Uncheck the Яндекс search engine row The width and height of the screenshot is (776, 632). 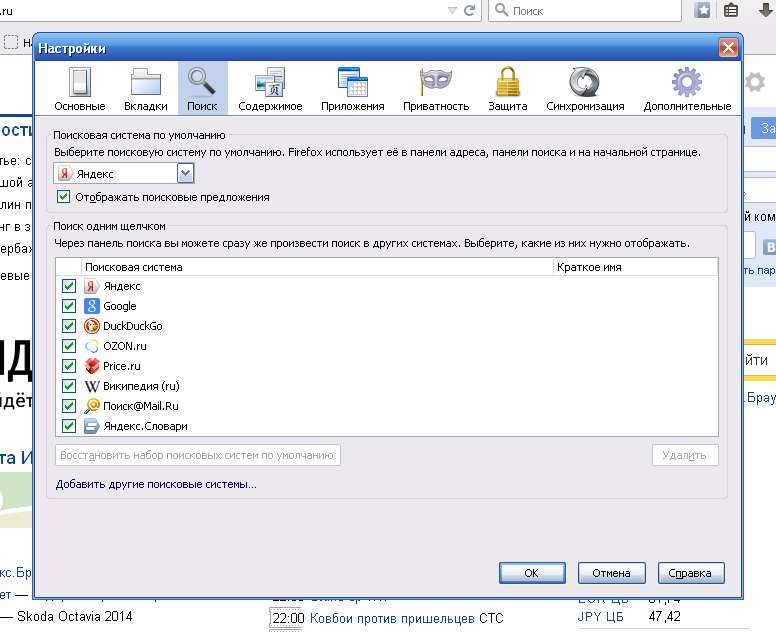click(x=69, y=286)
